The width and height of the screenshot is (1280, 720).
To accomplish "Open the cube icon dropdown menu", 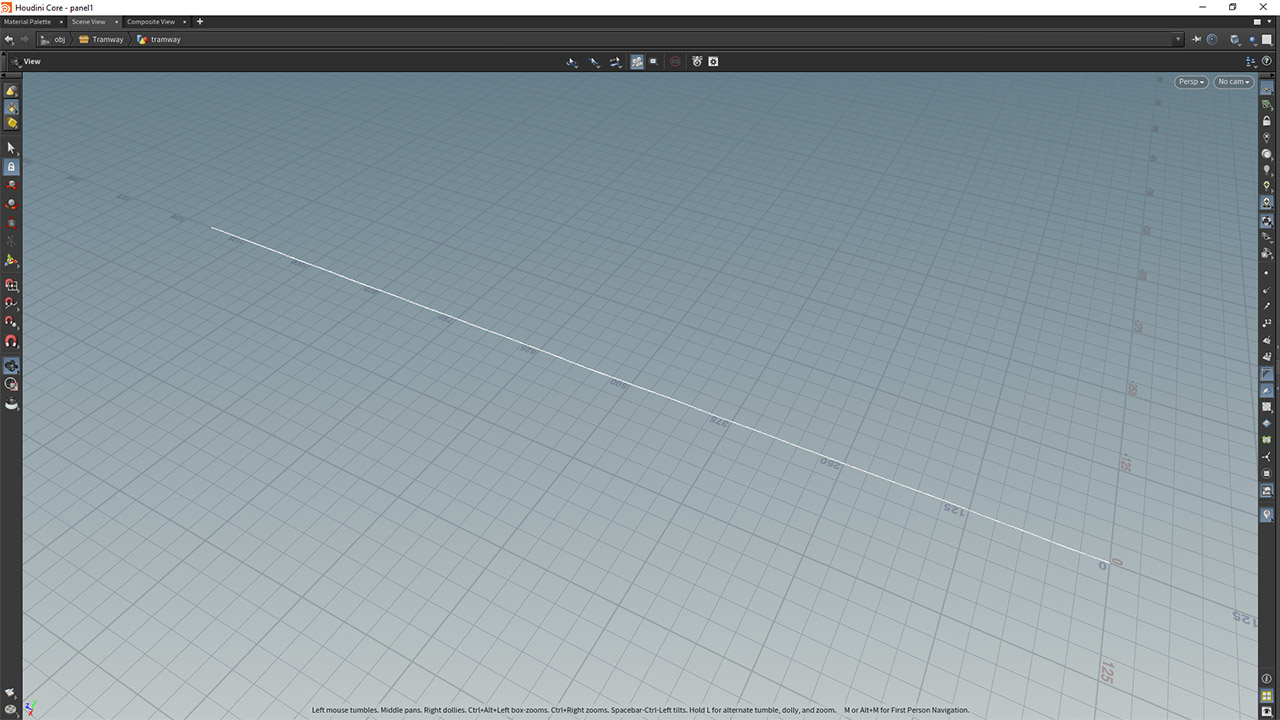I will click(x=1236, y=39).
